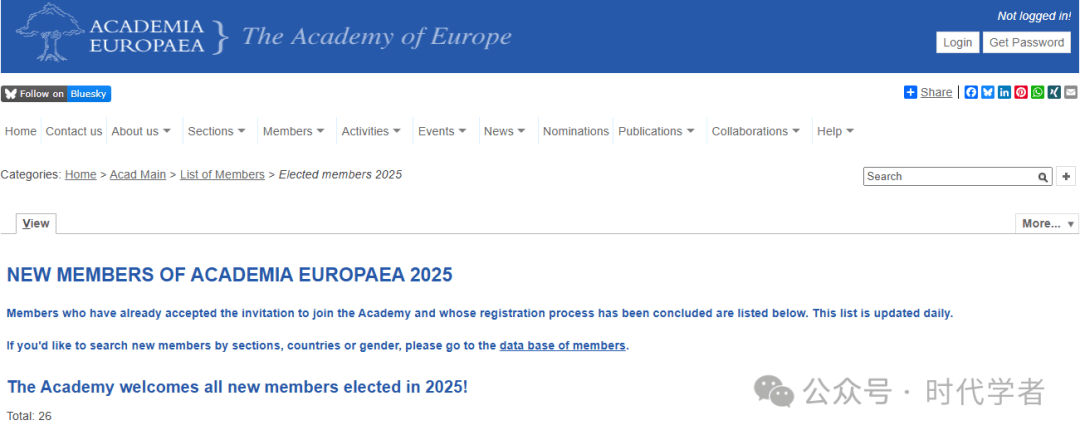Share the page on Facebook
This screenshot has height=435, width=1080.
coord(971,92)
